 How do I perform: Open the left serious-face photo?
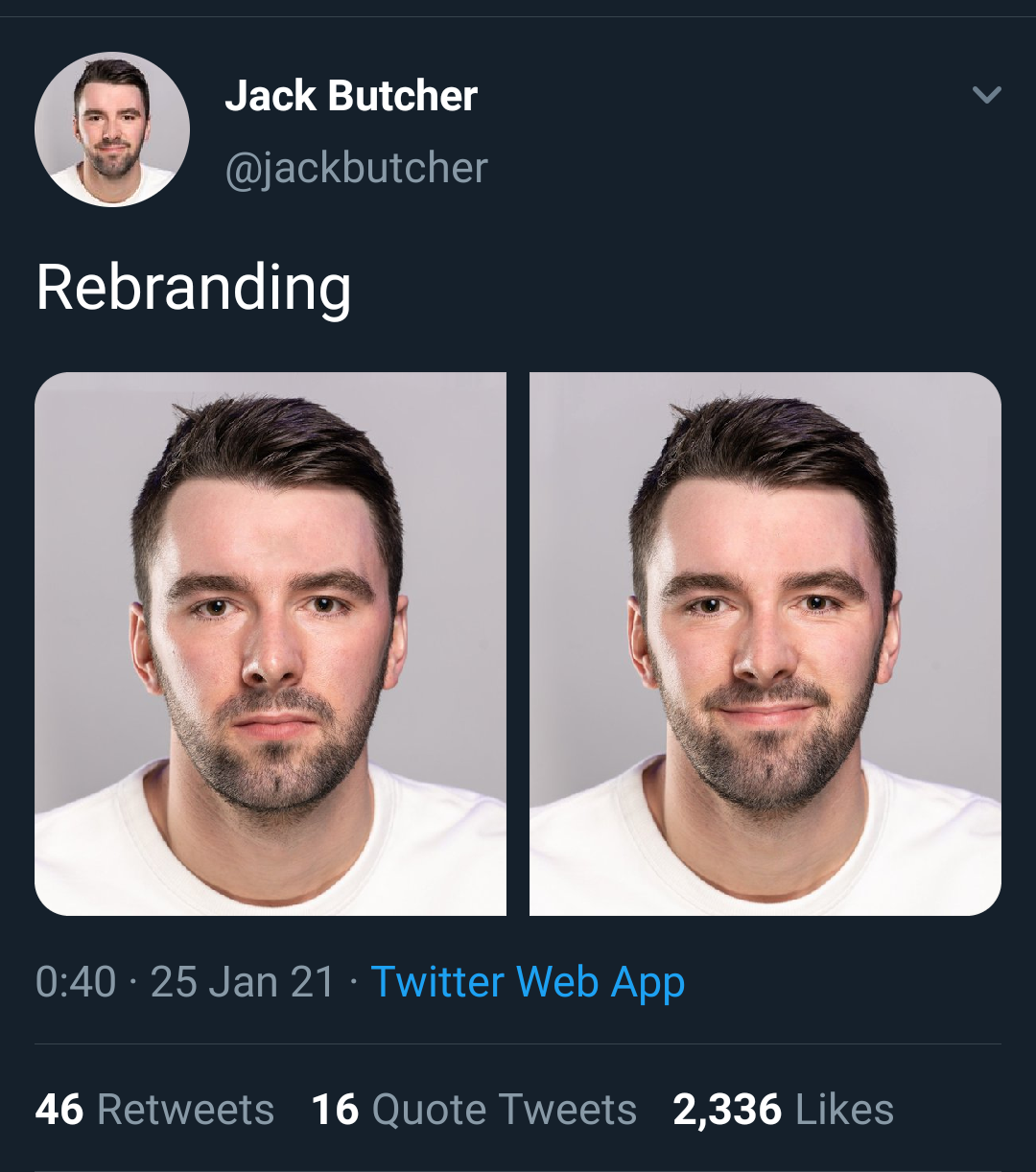pyautogui.click(x=271, y=644)
